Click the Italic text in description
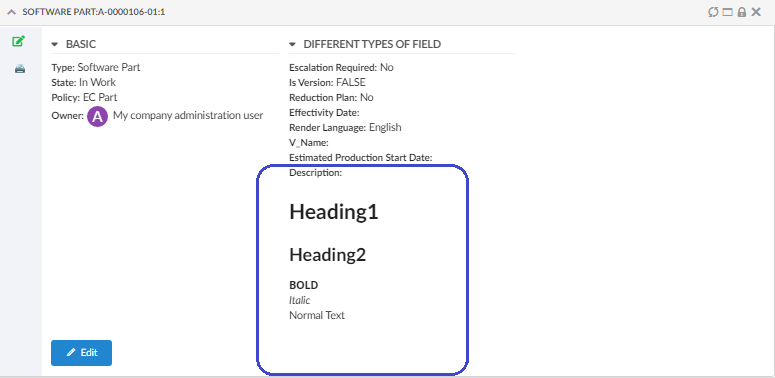Screen dimensions: 775x378 (x=300, y=300)
